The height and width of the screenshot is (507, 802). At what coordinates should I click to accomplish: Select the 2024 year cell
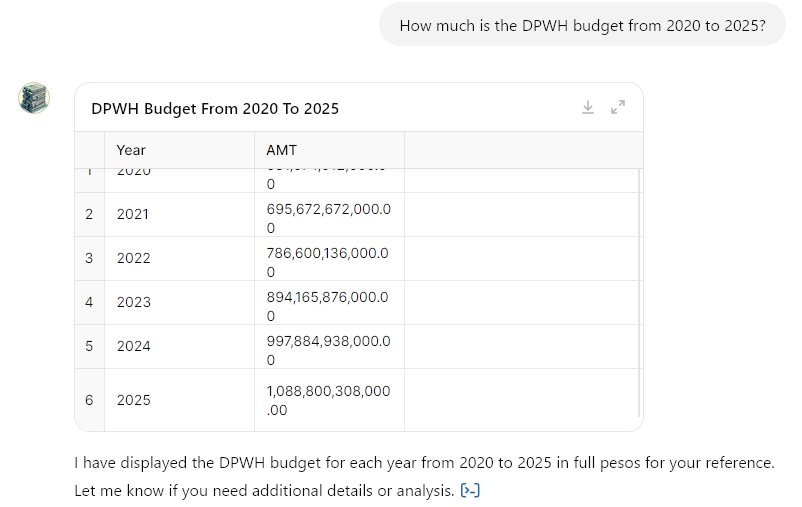point(180,346)
